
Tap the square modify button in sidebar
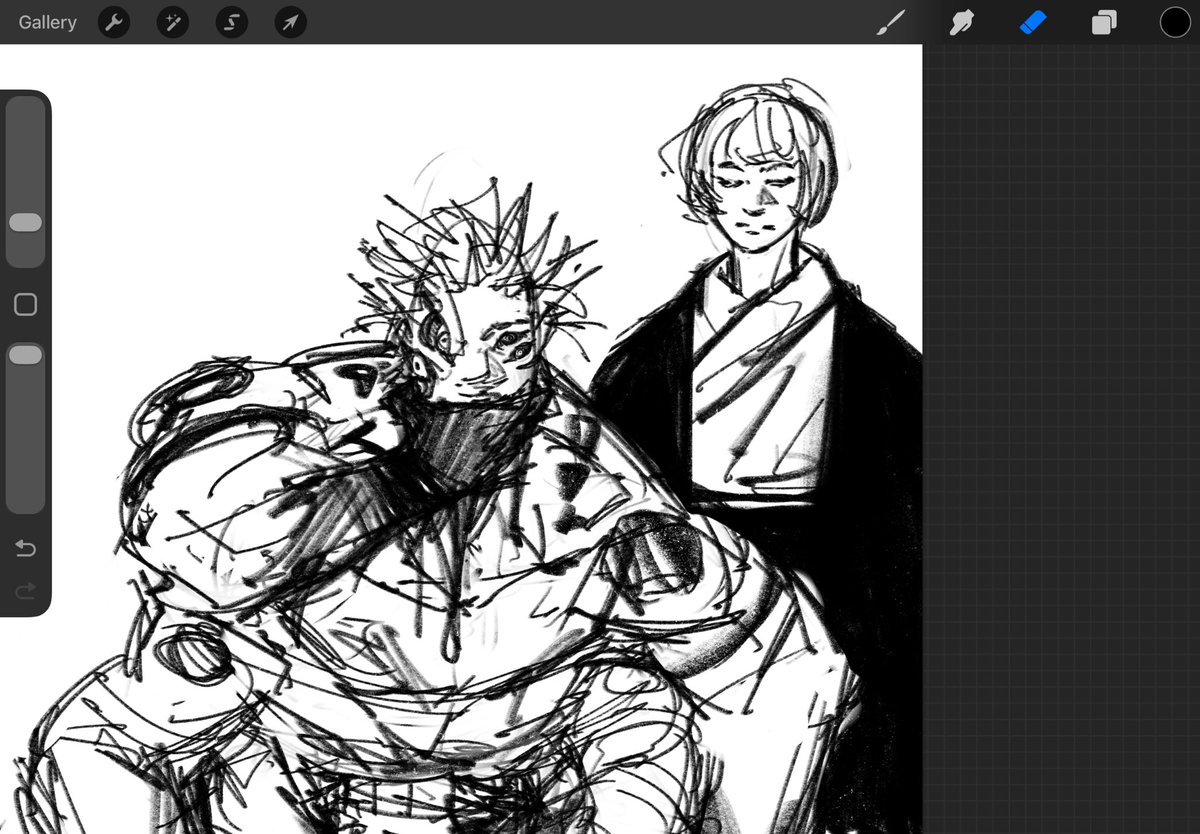click(26, 305)
